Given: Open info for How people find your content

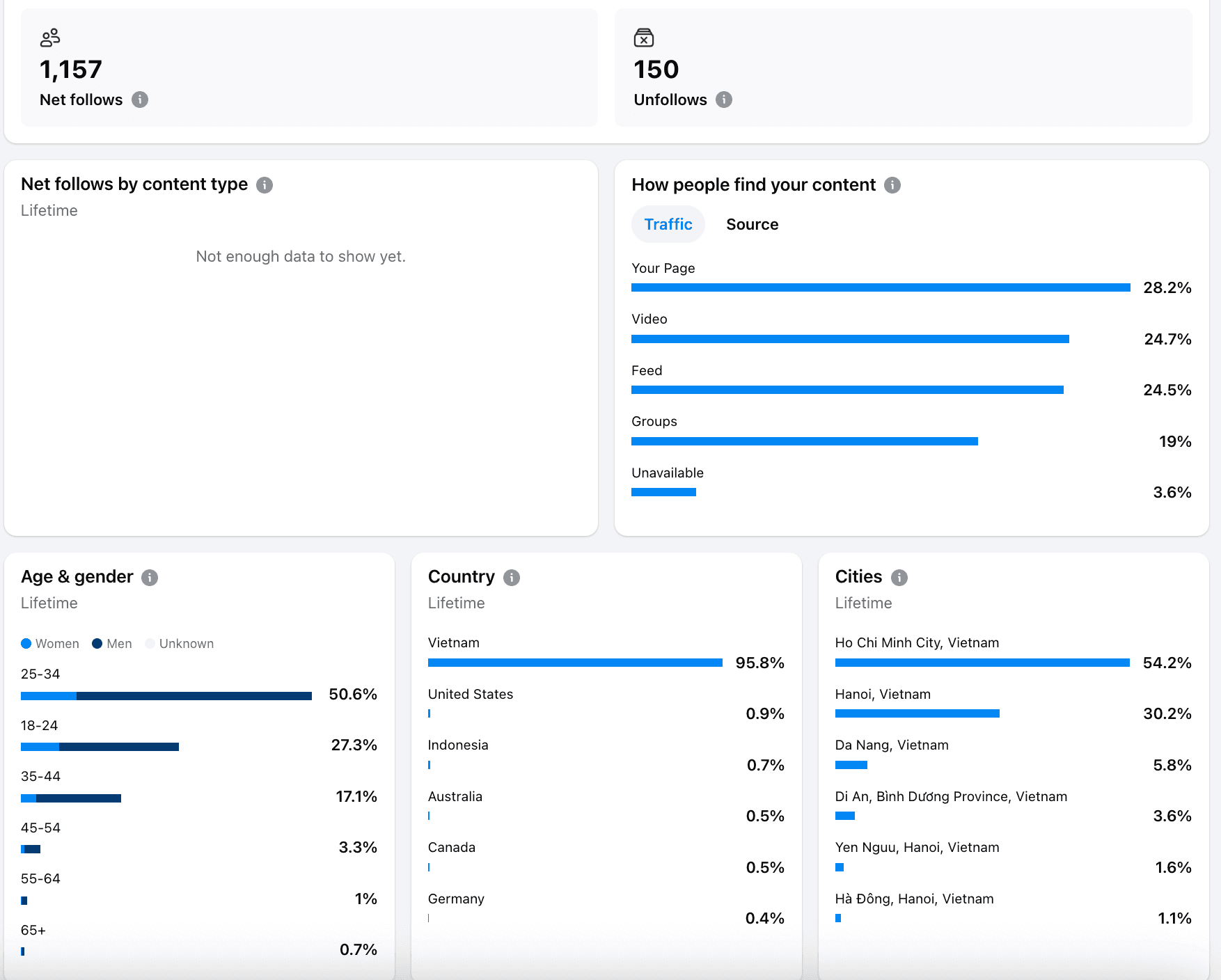Looking at the screenshot, I should pos(893,185).
